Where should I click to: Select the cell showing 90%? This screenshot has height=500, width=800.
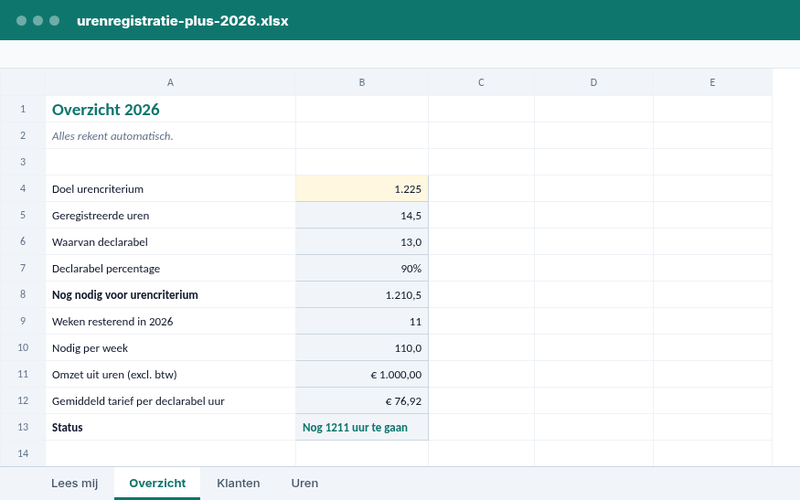(362, 268)
